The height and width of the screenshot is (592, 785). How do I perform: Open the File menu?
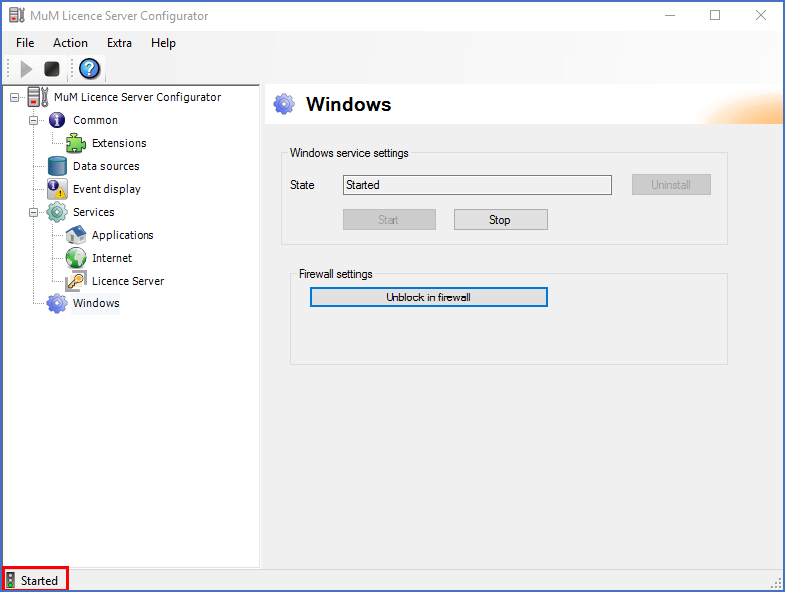(25, 43)
